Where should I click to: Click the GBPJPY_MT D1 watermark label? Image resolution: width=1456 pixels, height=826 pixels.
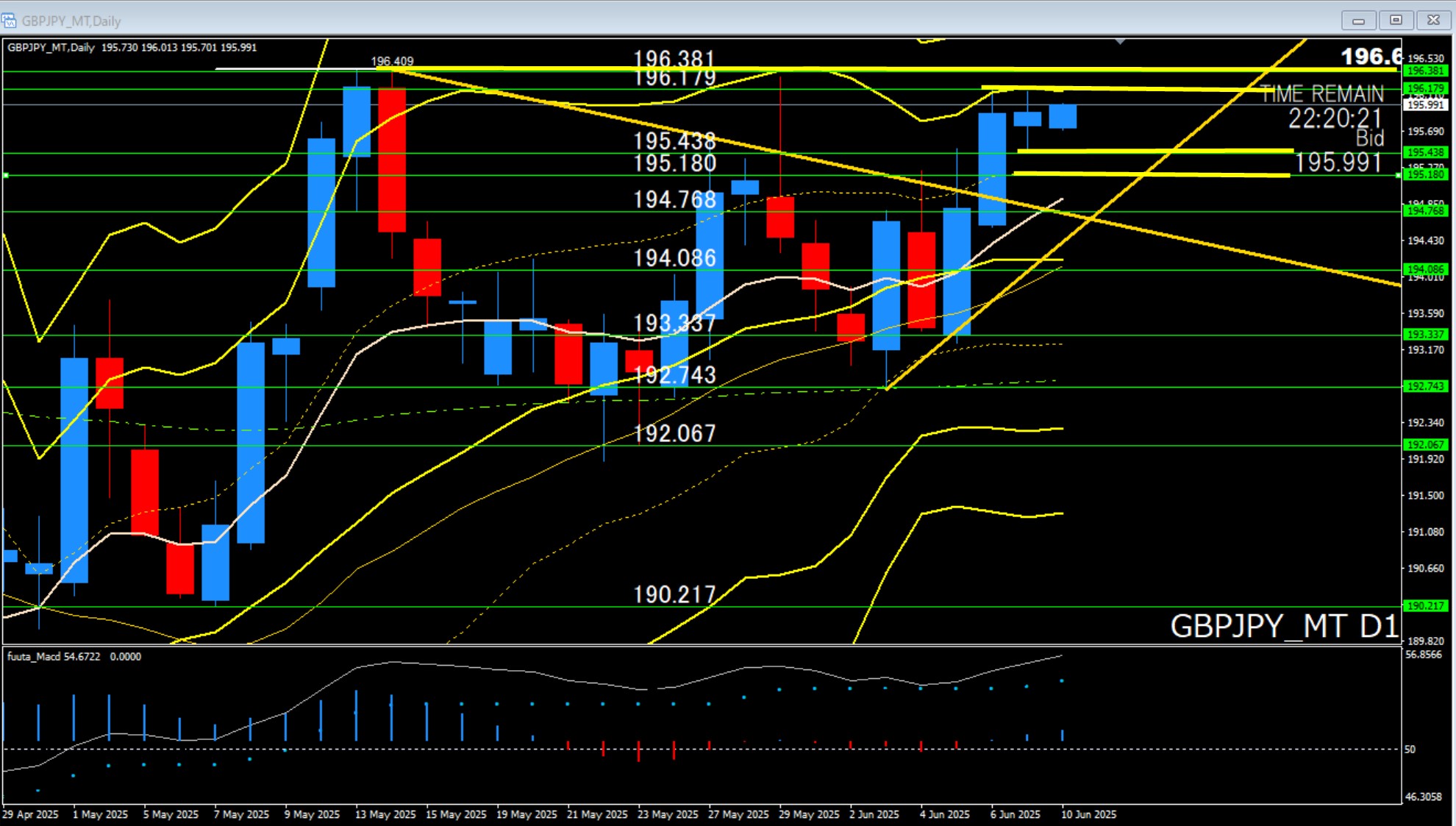click(x=1283, y=626)
